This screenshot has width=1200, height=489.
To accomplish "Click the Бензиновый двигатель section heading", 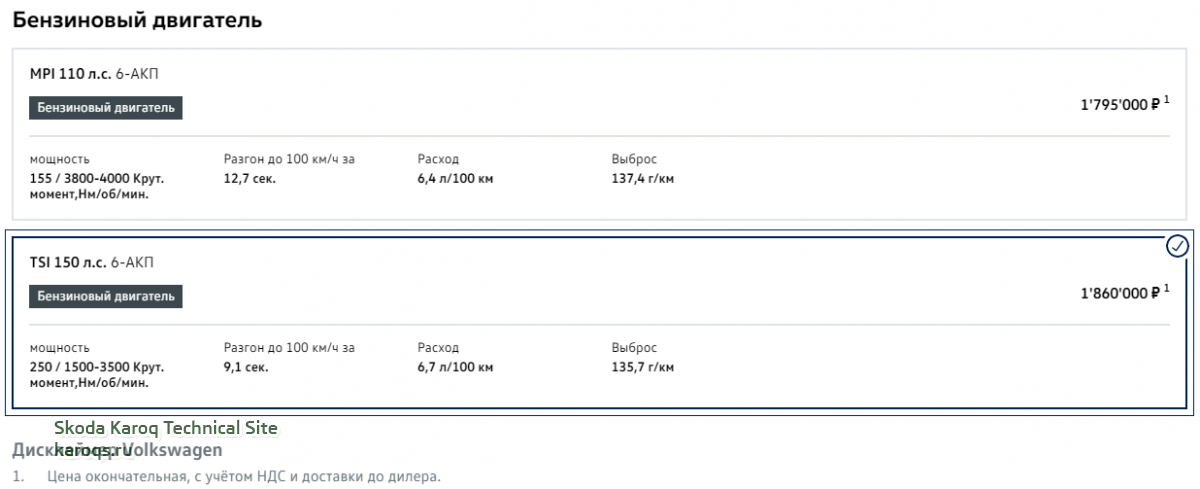I will (137, 20).
